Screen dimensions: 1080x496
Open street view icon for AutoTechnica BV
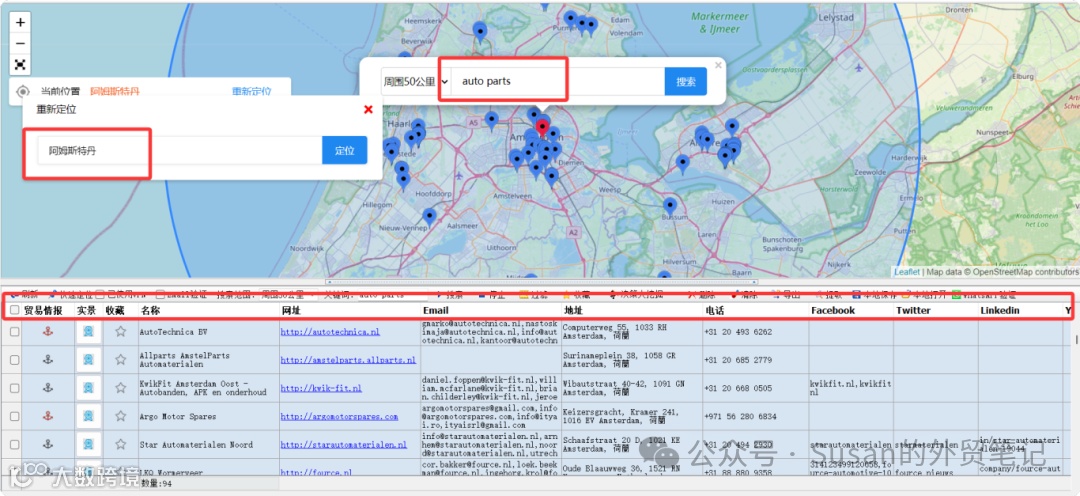coord(88,331)
